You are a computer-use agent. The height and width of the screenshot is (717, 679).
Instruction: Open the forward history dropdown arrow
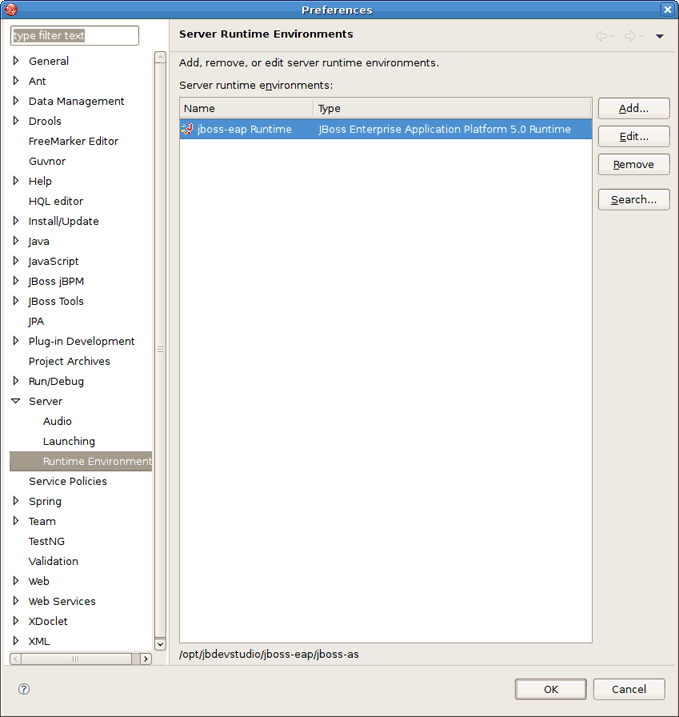pyautogui.click(x=642, y=36)
